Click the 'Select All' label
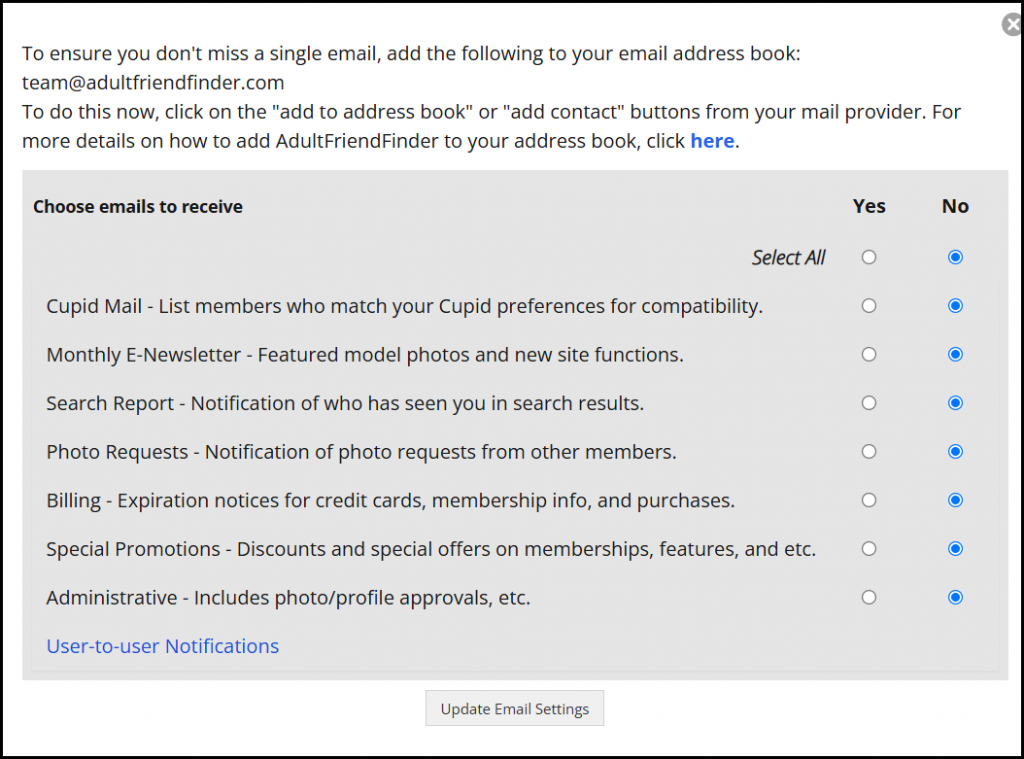1024x759 pixels. coord(789,258)
